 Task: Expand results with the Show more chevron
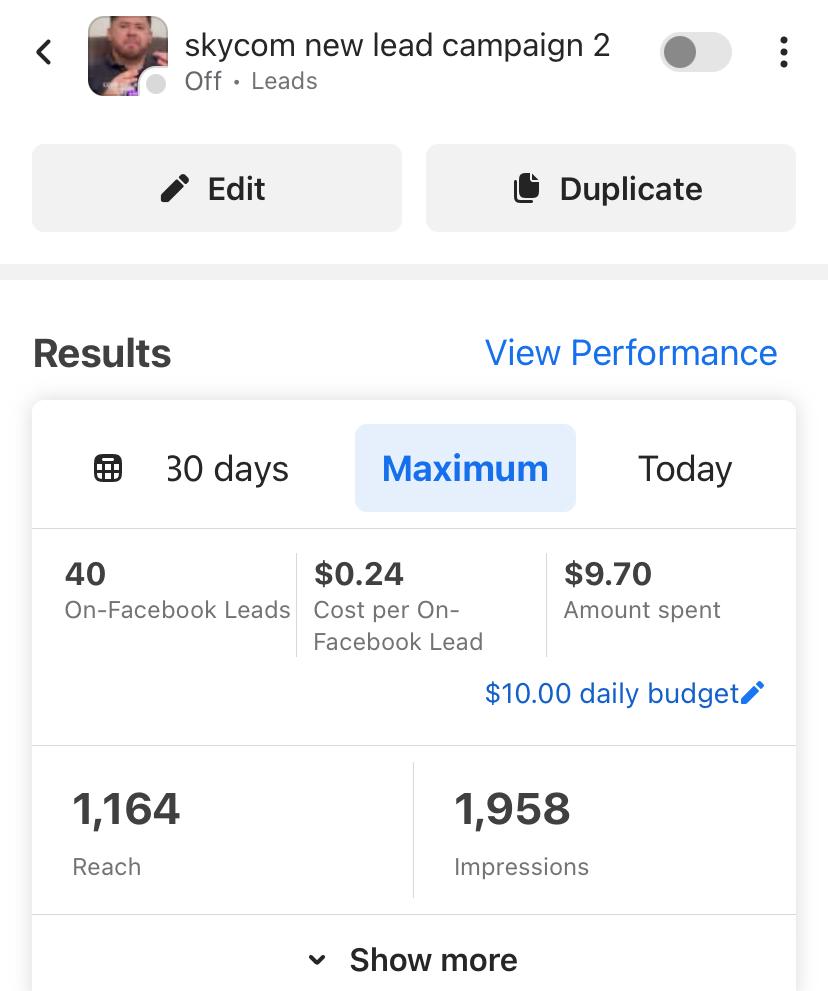click(317, 960)
